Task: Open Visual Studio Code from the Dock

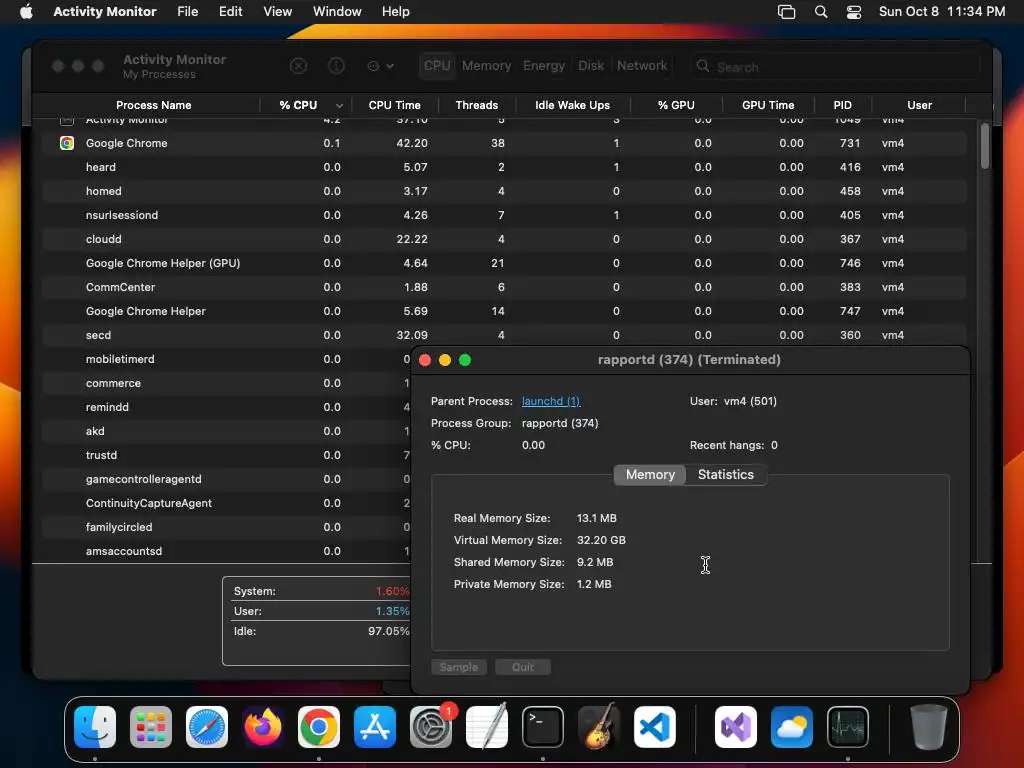Action: 655,727
